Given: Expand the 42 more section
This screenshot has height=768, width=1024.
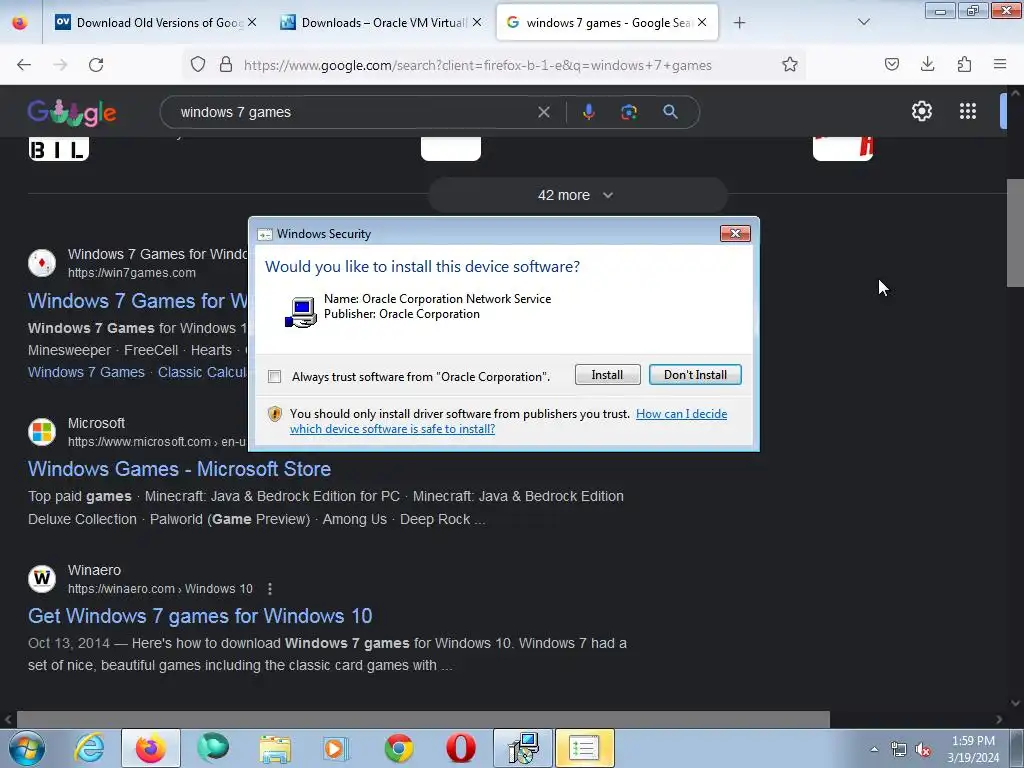Looking at the screenshot, I should click(577, 195).
